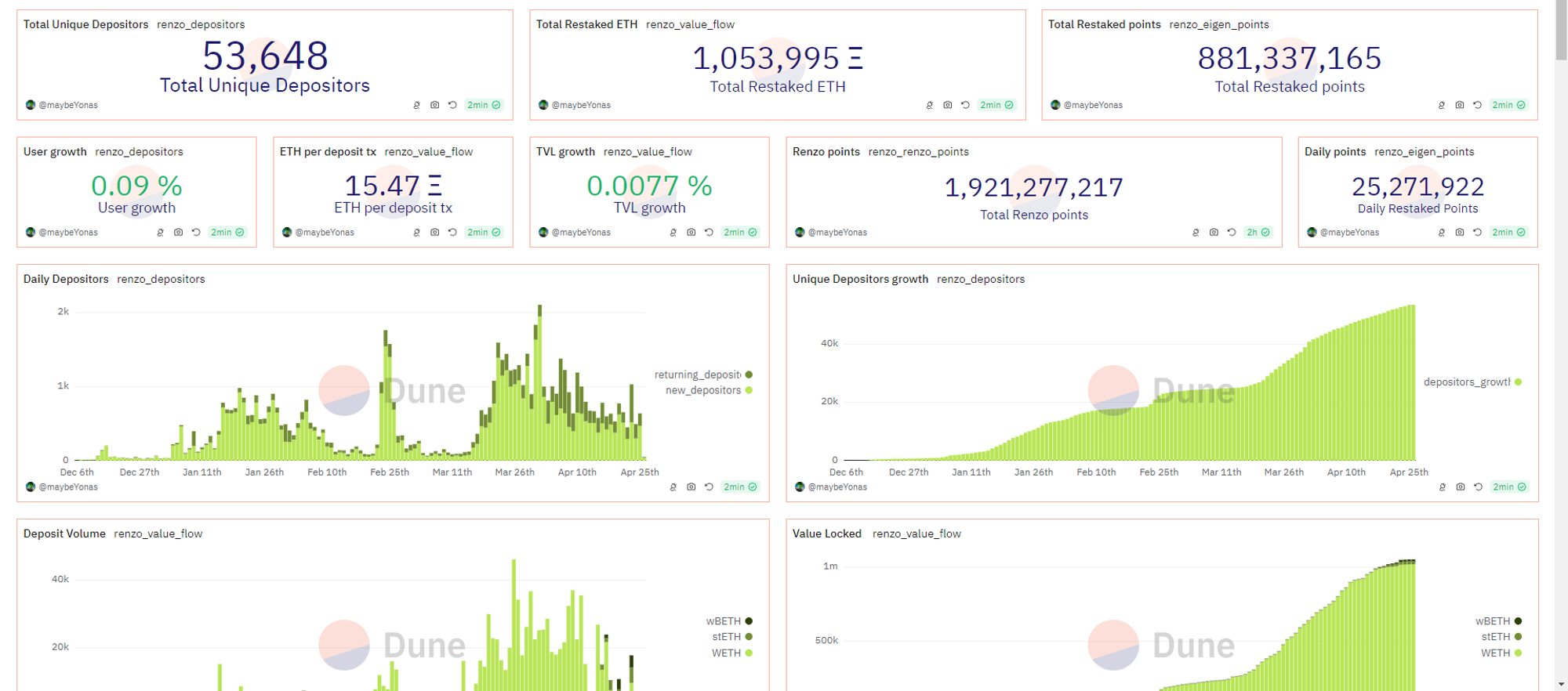Click camera icon in User growth panel
This screenshot has height=691, width=1568.
[x=178, y=233]
